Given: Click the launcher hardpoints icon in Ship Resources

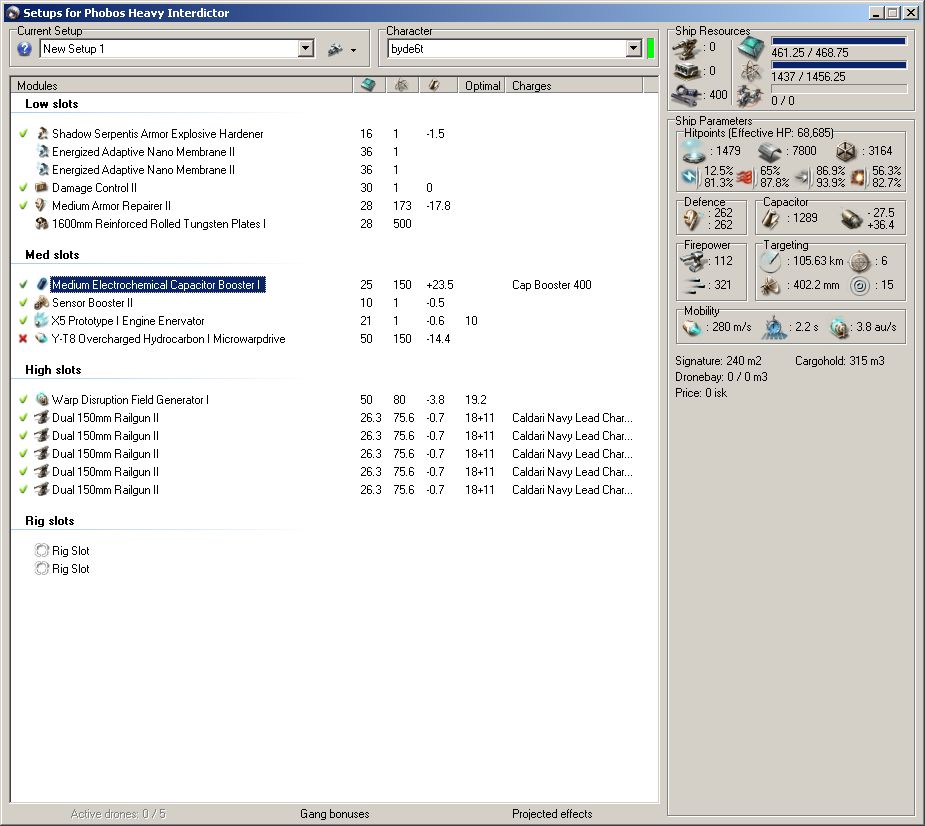Looking at the screenshot, I should click(x=687, y=71).
